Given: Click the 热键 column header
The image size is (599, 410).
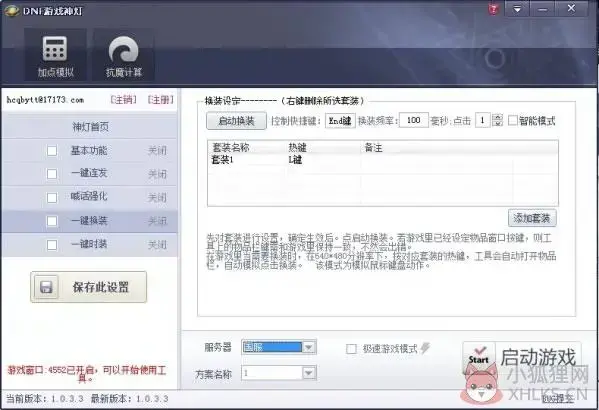Looking at the screenshot, I should point(297,147).
